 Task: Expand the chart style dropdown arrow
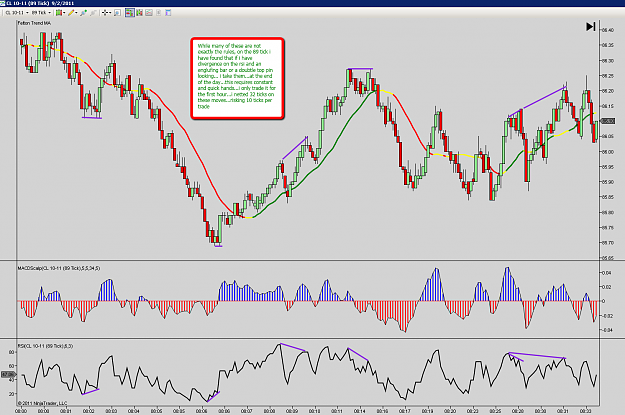click(x=64, y=13)
